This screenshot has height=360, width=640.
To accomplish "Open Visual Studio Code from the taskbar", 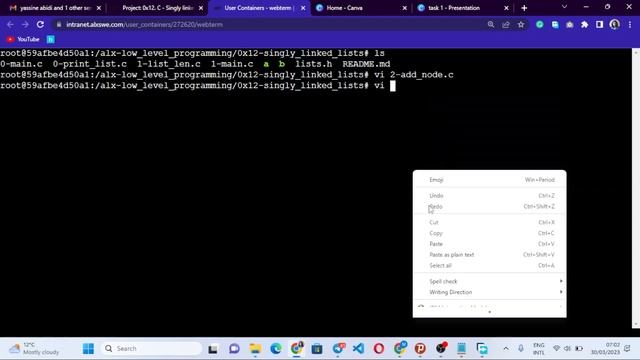I will point(358,349).
